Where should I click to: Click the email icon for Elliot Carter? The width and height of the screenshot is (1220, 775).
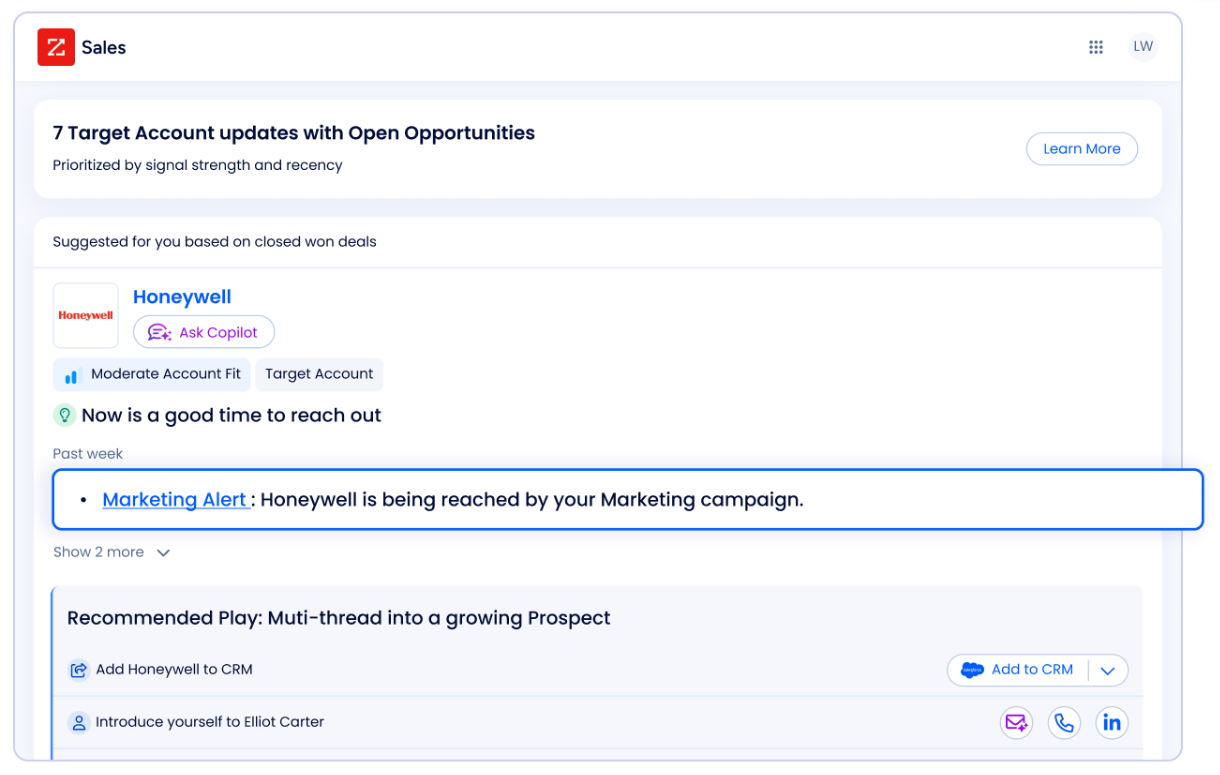click(1017, 723)
